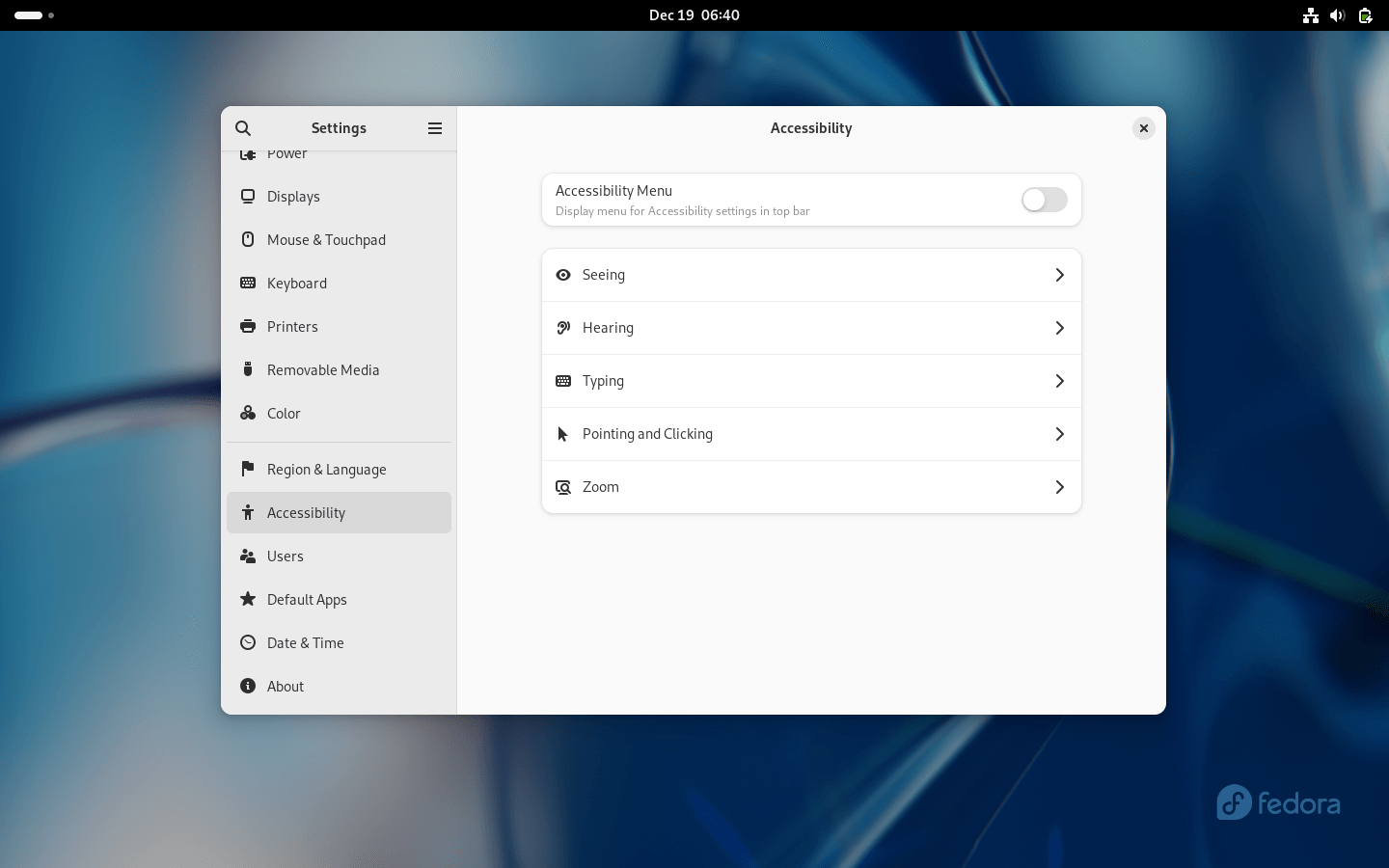Open the Users settings page
1389x868 pixels.
click(x=286, y=556)
